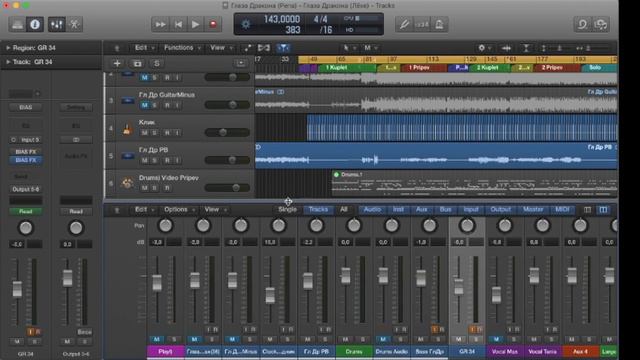The width and height of the screenshot is (640, 360).
Task: Switch mixer to Tracks view
Action: 318,210
